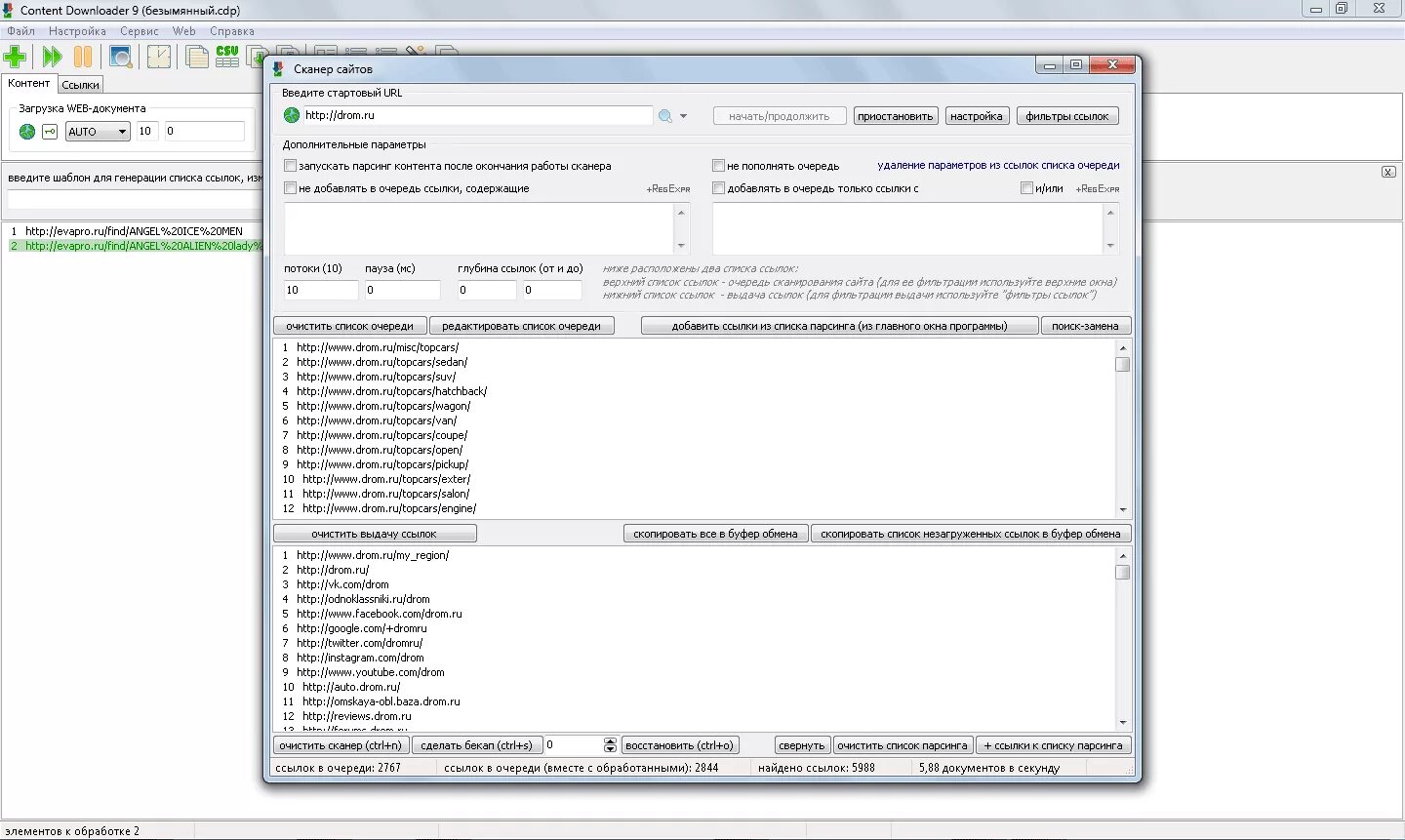Select found link http://www.youtube.com/drom
The width and height of the screenshot is (1405, 840).
click(x=371, y=672)
